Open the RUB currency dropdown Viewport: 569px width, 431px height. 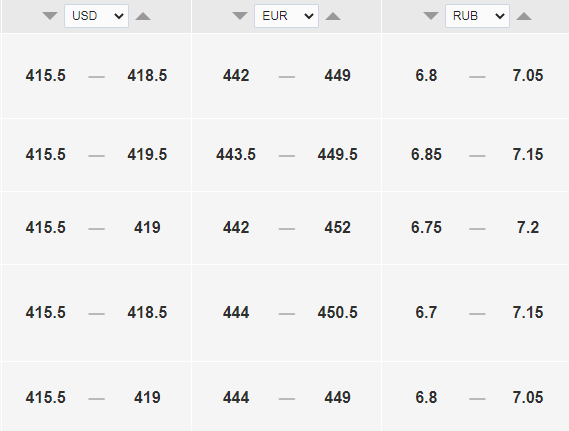477,16
